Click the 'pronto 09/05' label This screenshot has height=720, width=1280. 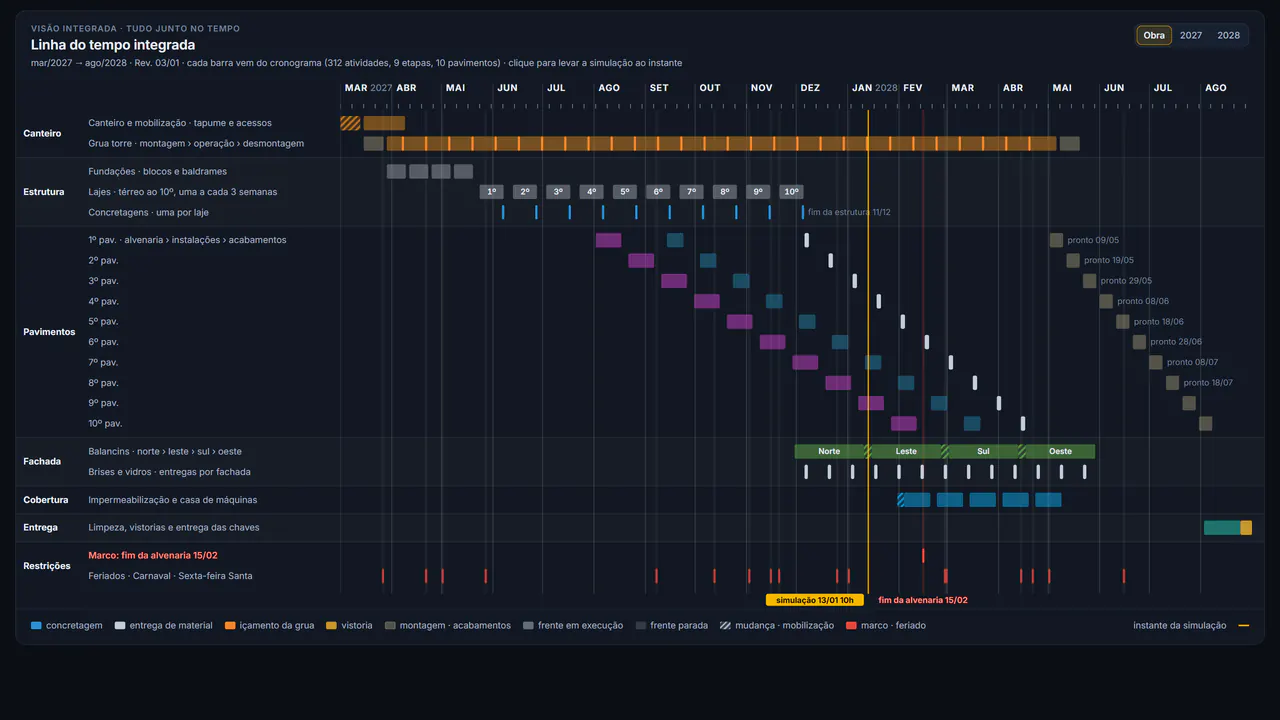(x=1093, y=240)
